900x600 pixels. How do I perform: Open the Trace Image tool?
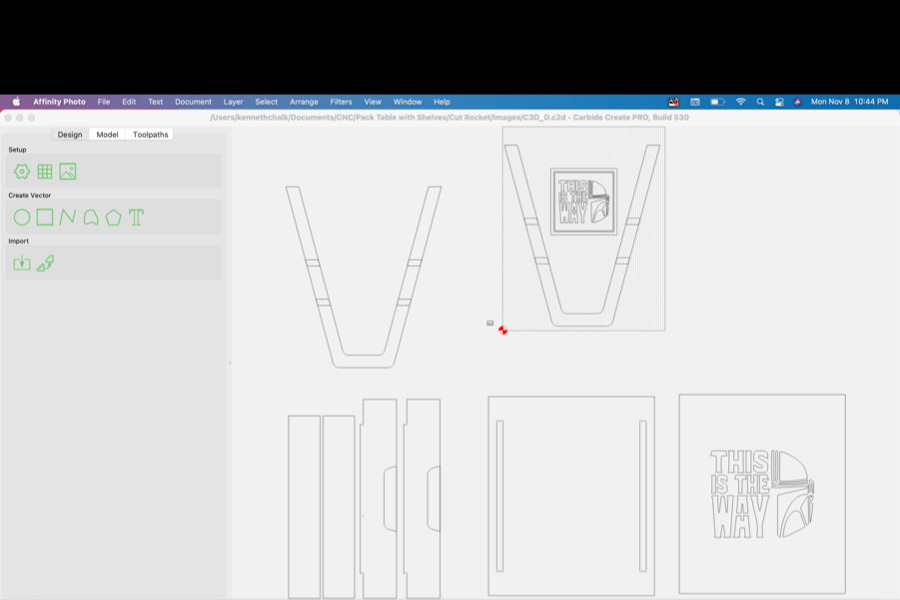(x=45, y=264)
